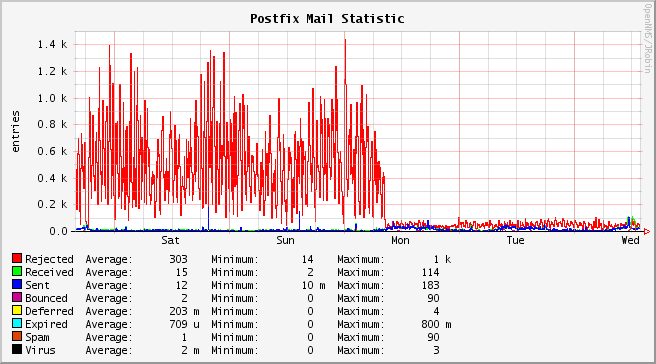Click the Expired maximum value 800 m
Screen dimensions: 656x364
[x=436, y=324]
